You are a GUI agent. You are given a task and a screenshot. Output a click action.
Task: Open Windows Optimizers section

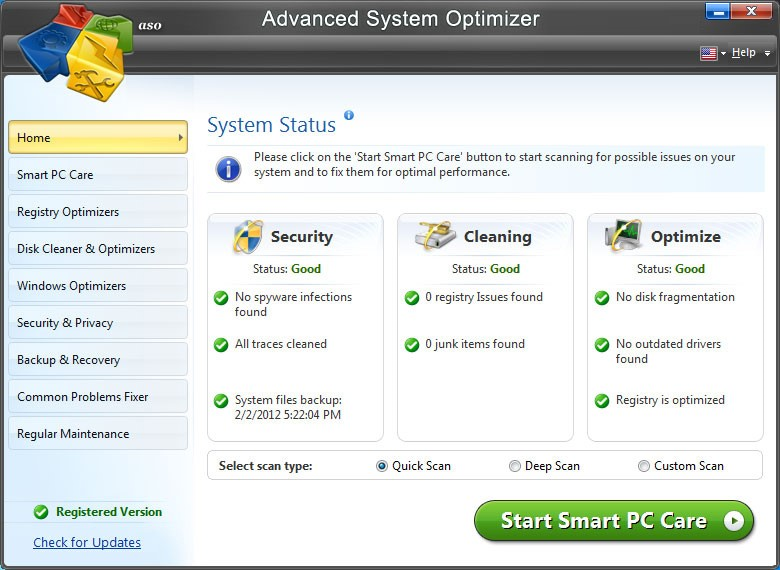98,285
